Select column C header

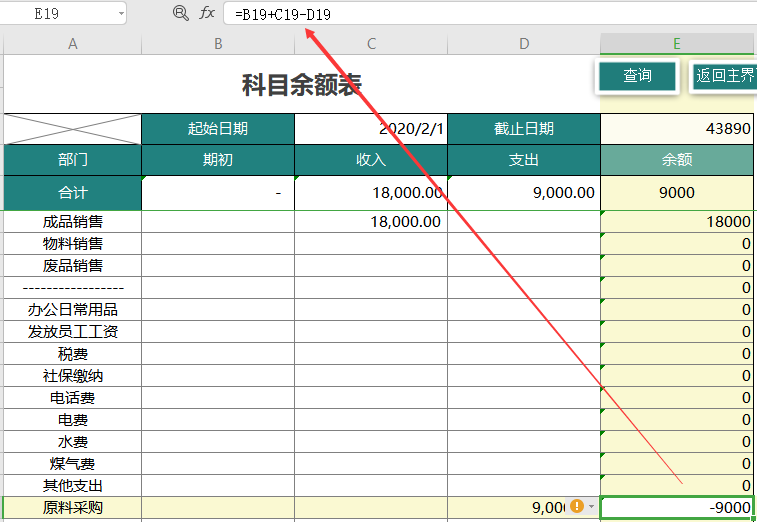[x=371, y=43]
